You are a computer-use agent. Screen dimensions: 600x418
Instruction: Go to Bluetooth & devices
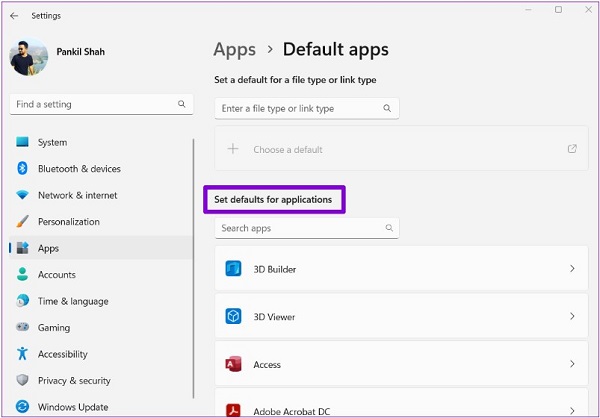[101, 169]
